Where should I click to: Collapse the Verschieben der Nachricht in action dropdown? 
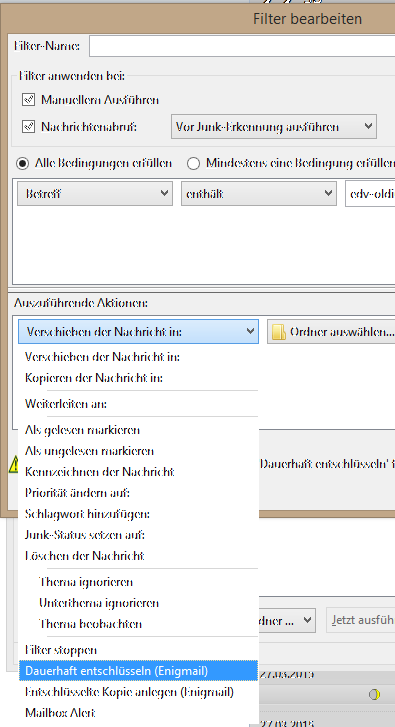coord(138,332)
